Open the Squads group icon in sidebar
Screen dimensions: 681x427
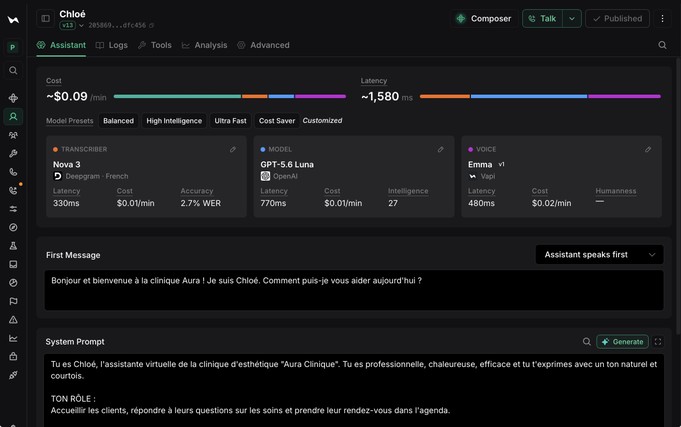tap(13, 135)
